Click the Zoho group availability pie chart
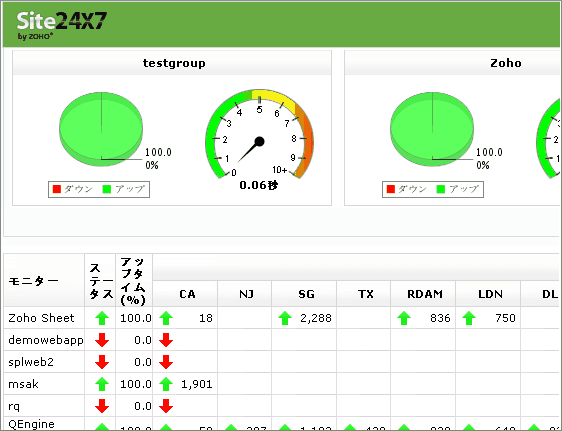The height and width of the screenshot is (431, 562). 432,129
